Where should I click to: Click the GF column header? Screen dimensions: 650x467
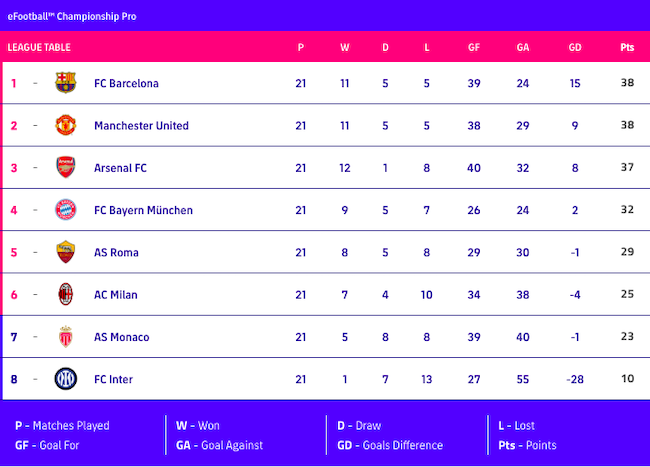pyautogui.click(x=474, y=47)
